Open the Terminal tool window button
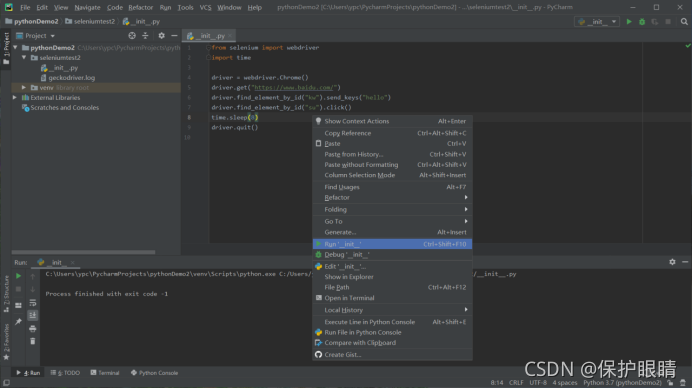The width and height of the screenshot is (692, 388). [105, 373]
